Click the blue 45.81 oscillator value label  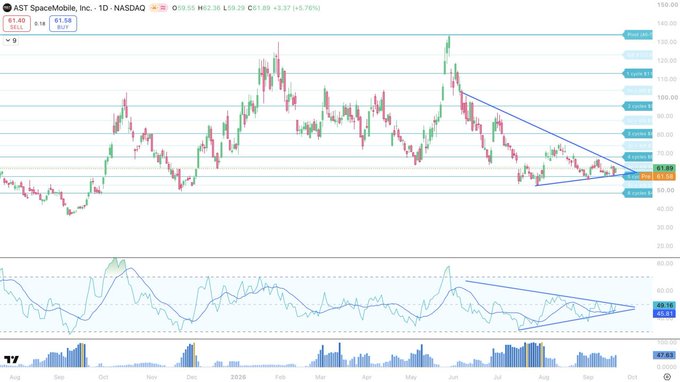click(x=664, y=313)
